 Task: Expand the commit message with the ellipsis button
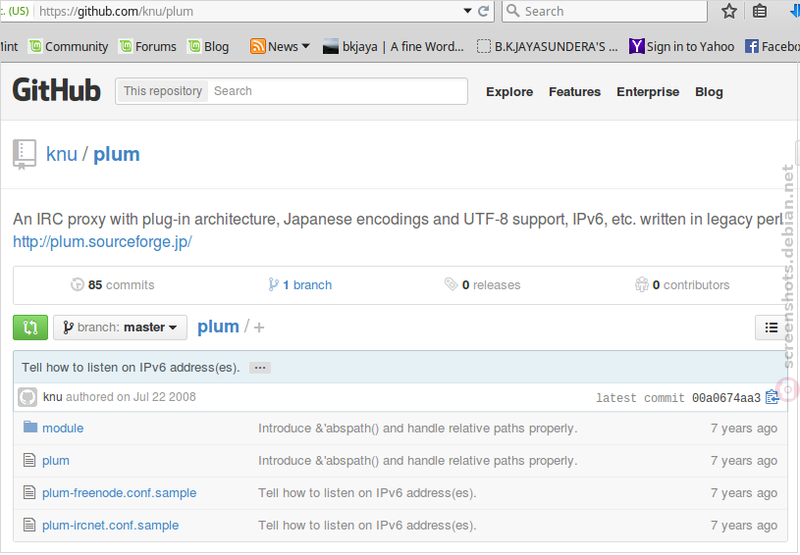click(260, 368)
